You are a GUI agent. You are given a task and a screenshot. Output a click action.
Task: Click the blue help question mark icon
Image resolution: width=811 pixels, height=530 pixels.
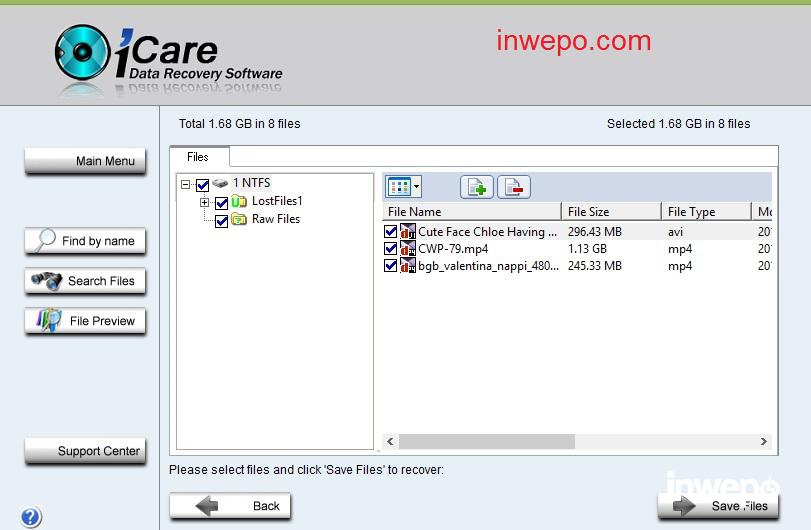point(31,517)
